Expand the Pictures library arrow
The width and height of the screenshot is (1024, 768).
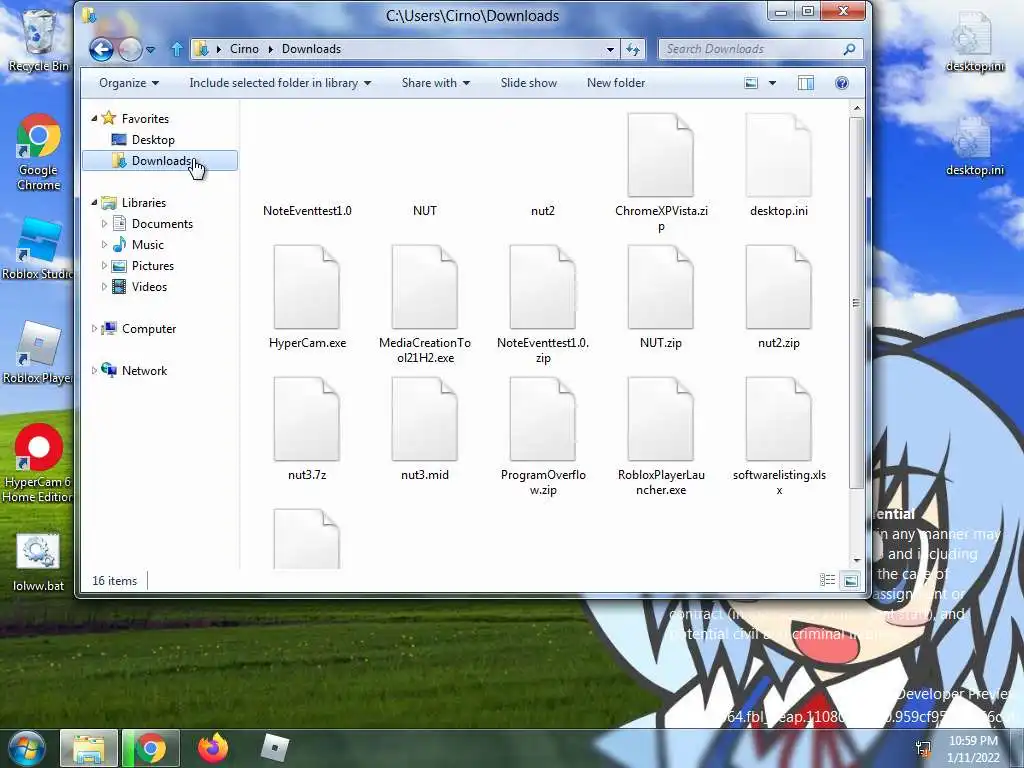point(104,266)
